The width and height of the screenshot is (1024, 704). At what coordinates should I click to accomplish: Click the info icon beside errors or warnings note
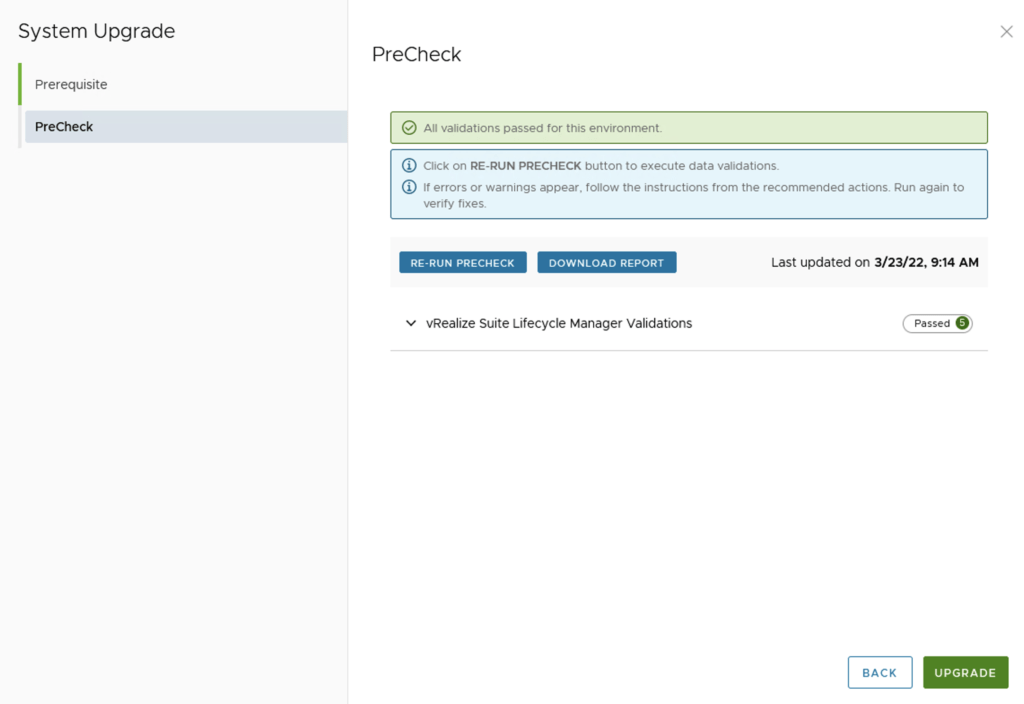coord(409,187)
